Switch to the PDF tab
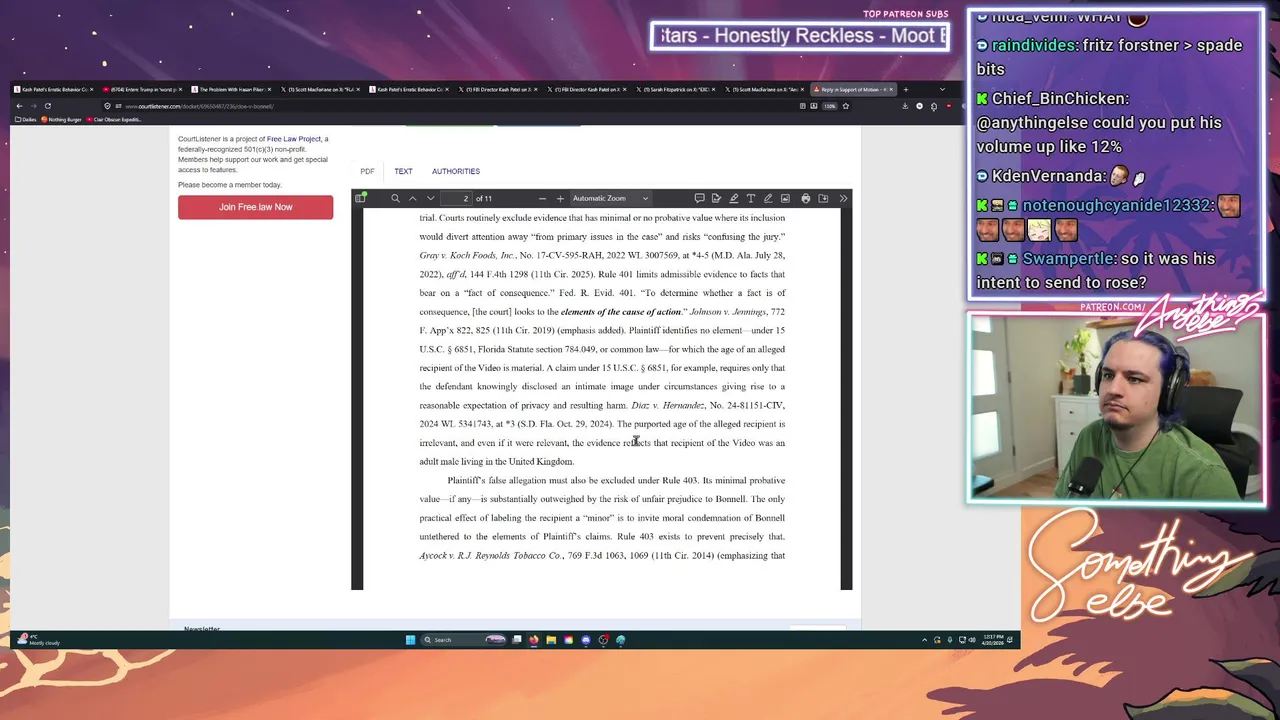 coord(367,171)
